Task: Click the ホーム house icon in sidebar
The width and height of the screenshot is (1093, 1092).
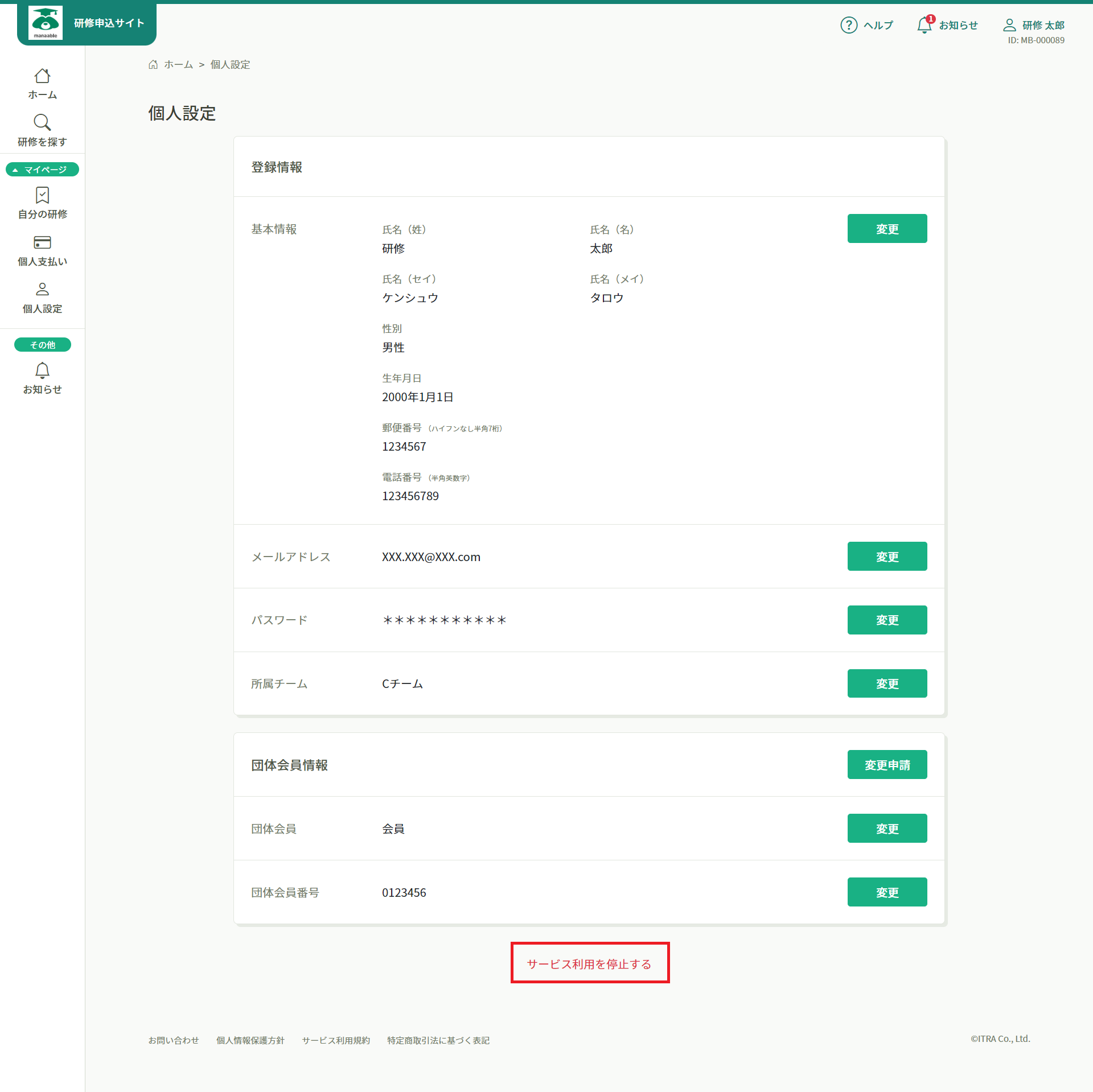Action: coord(42,76)
